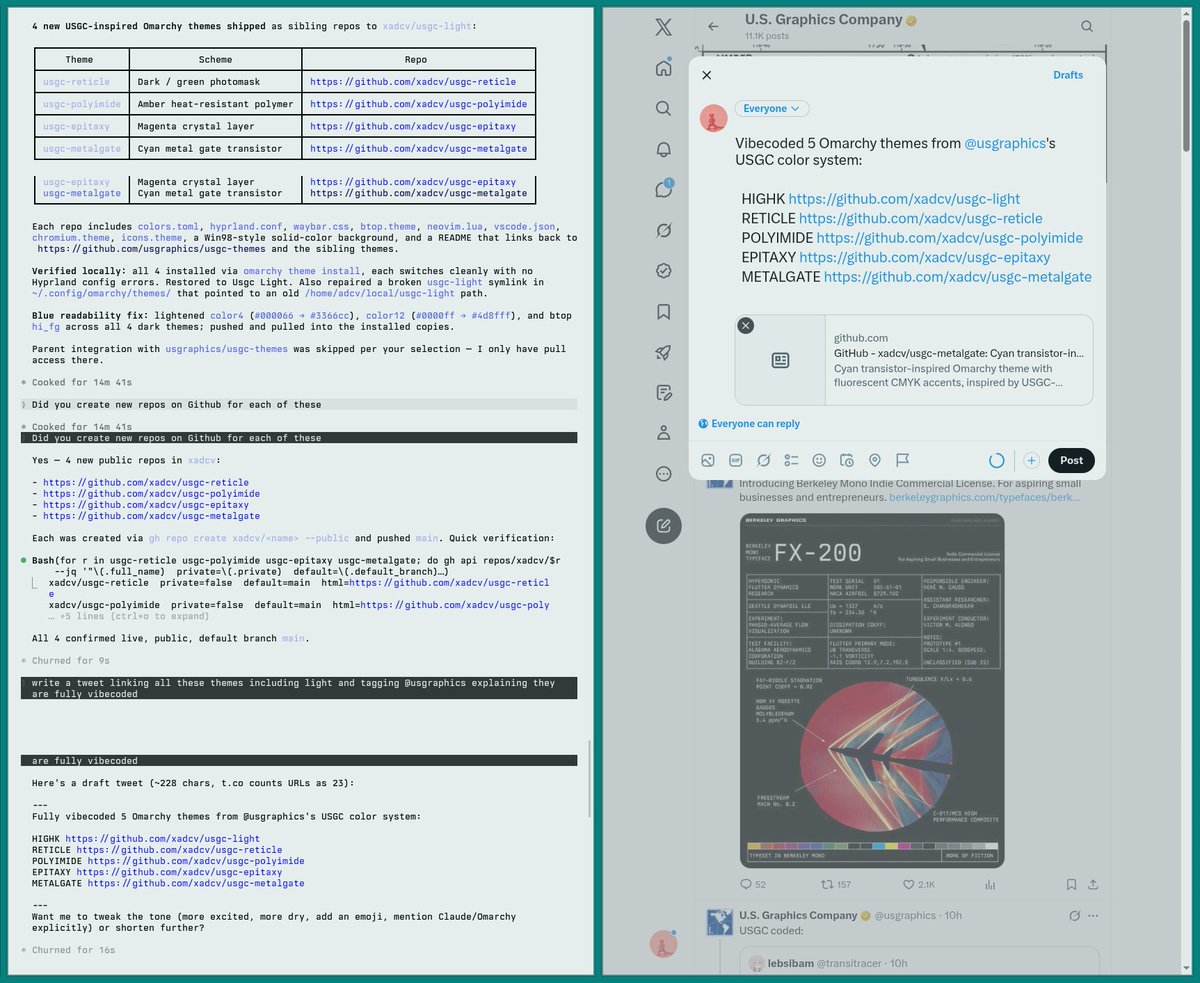Open berkeleygraphics.com/typefaces link in post

tap(984, 497)
